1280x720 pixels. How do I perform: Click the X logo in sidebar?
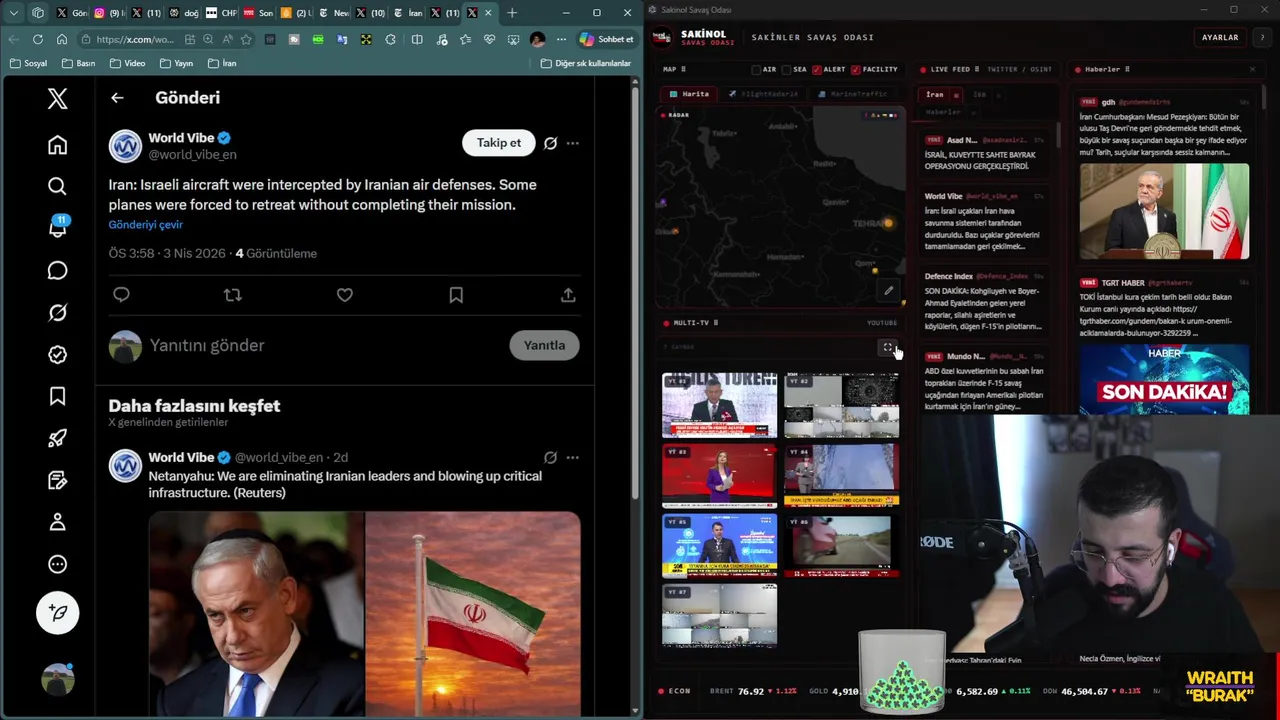pyautogui.click(x=57, y=98)
